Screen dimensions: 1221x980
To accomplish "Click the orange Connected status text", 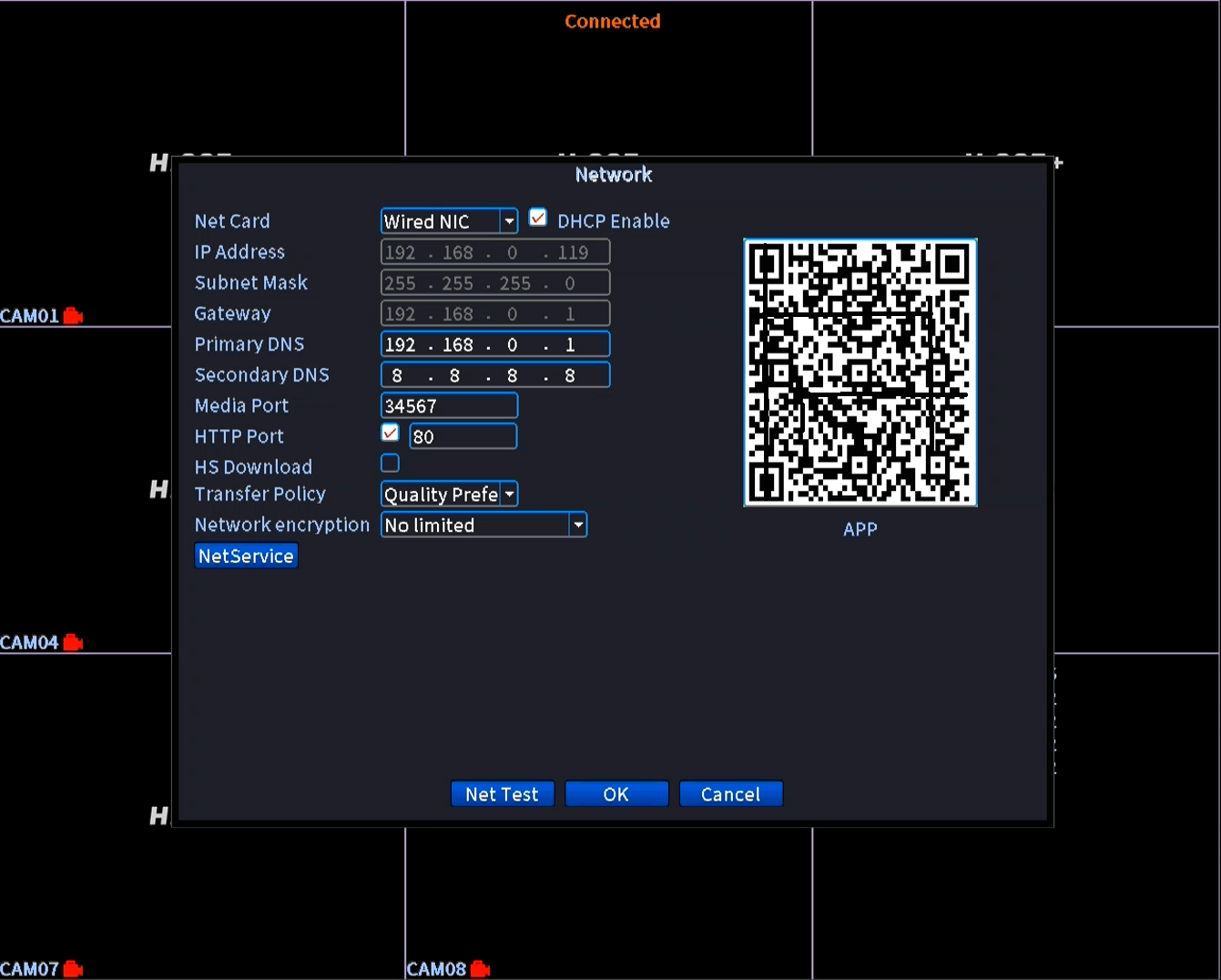I will click(x=613, y=21).
